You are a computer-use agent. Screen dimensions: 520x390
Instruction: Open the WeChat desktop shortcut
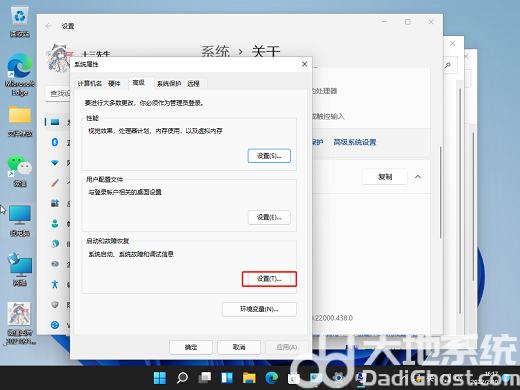coord(20,170)
